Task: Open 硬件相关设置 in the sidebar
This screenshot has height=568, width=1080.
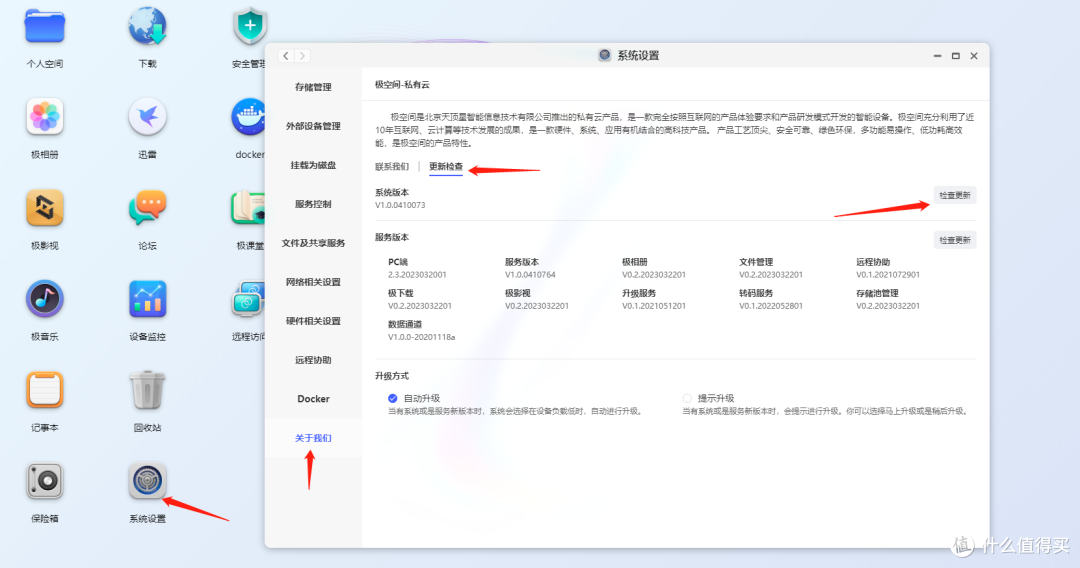Action: click(313, 321)
